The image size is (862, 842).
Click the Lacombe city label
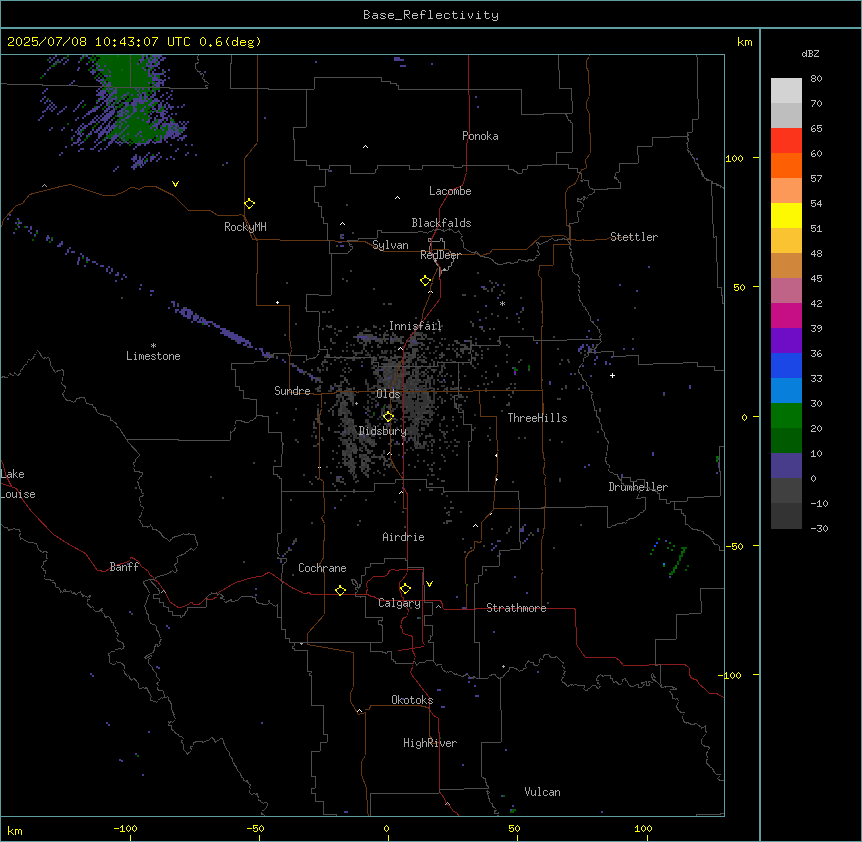[x=450, y=191]
